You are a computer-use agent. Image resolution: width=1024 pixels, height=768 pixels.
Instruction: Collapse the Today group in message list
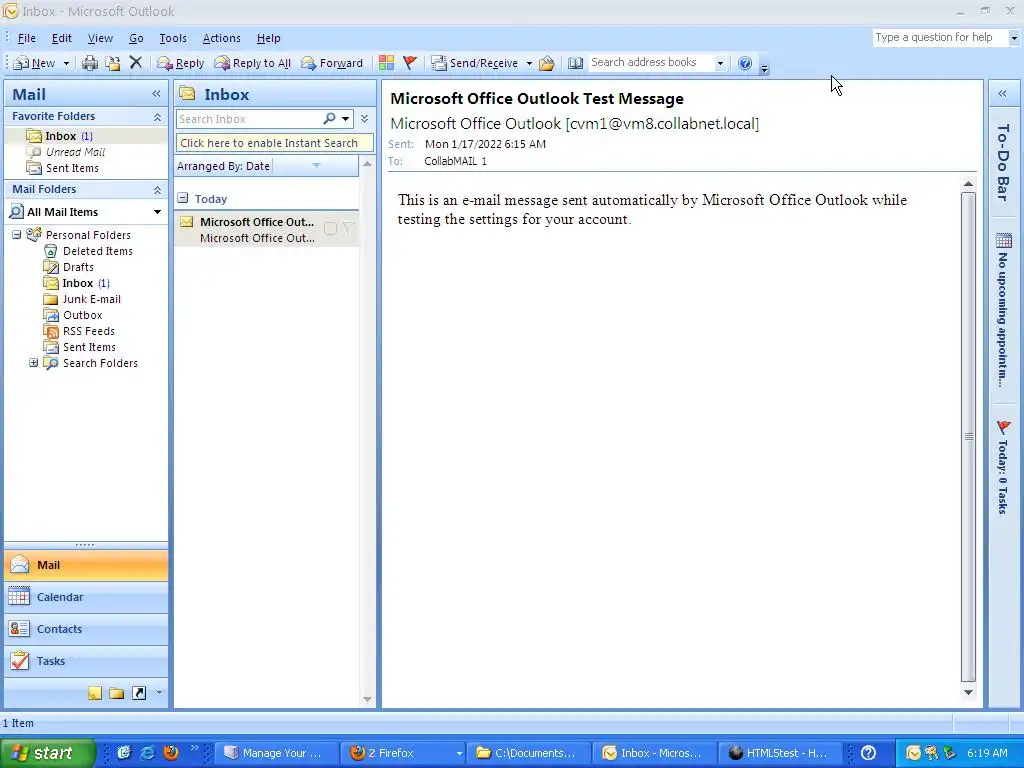pos(183,198)
